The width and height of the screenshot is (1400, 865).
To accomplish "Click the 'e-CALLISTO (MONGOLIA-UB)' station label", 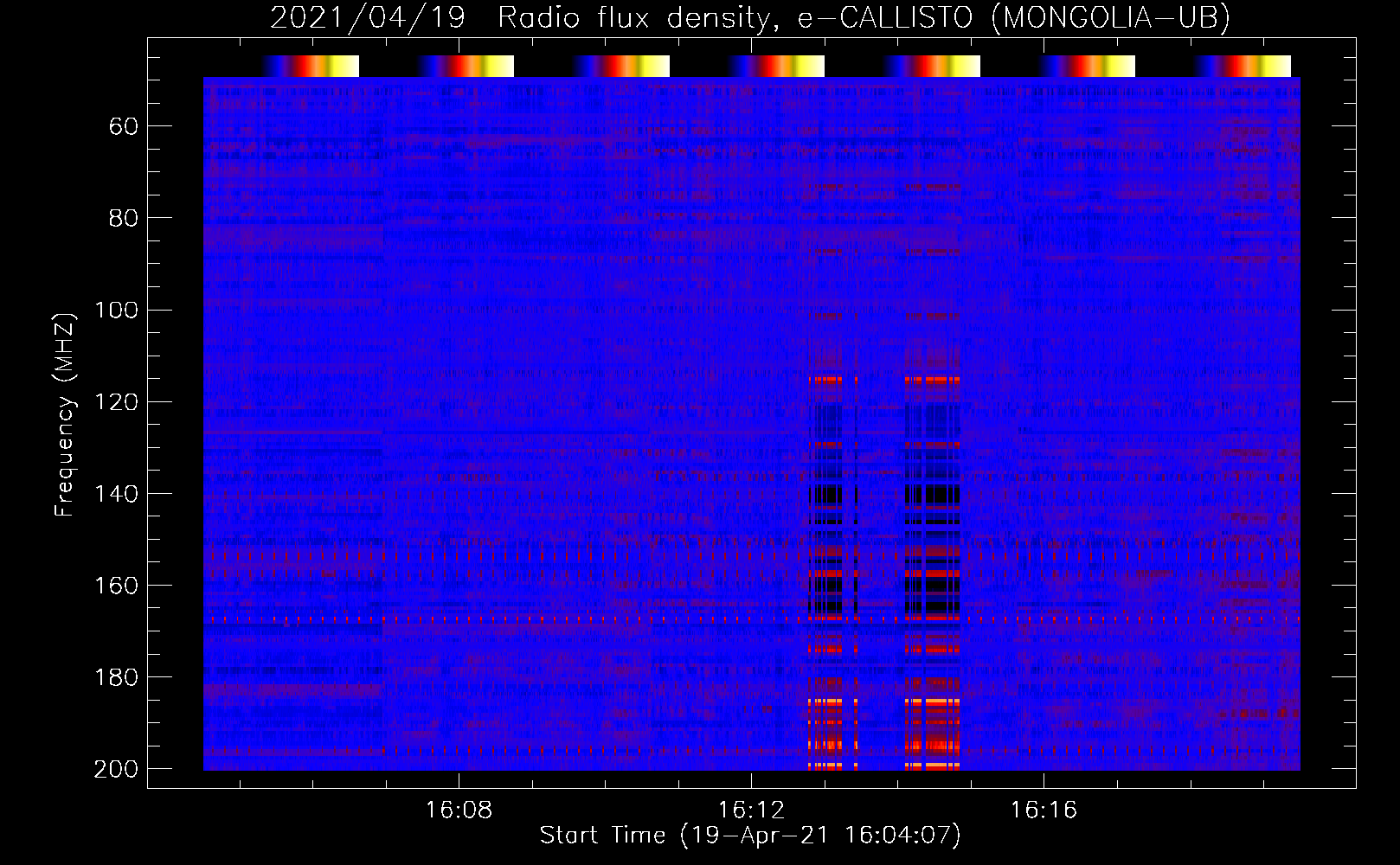I will pos(1014,17).
